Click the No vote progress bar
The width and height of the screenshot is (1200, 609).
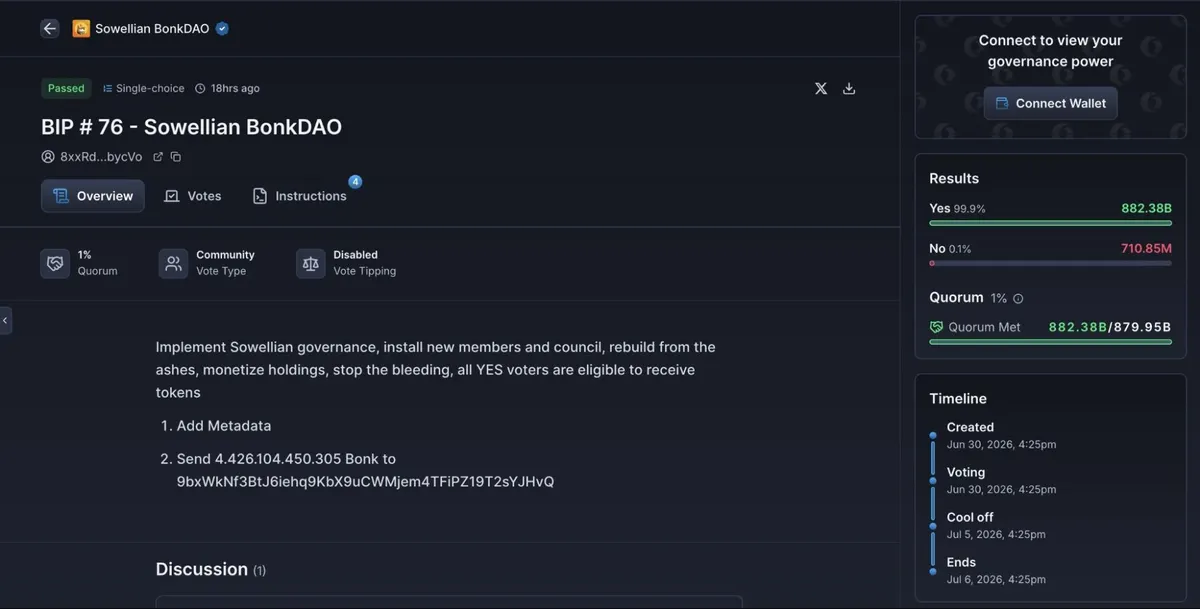(1050, 263)
